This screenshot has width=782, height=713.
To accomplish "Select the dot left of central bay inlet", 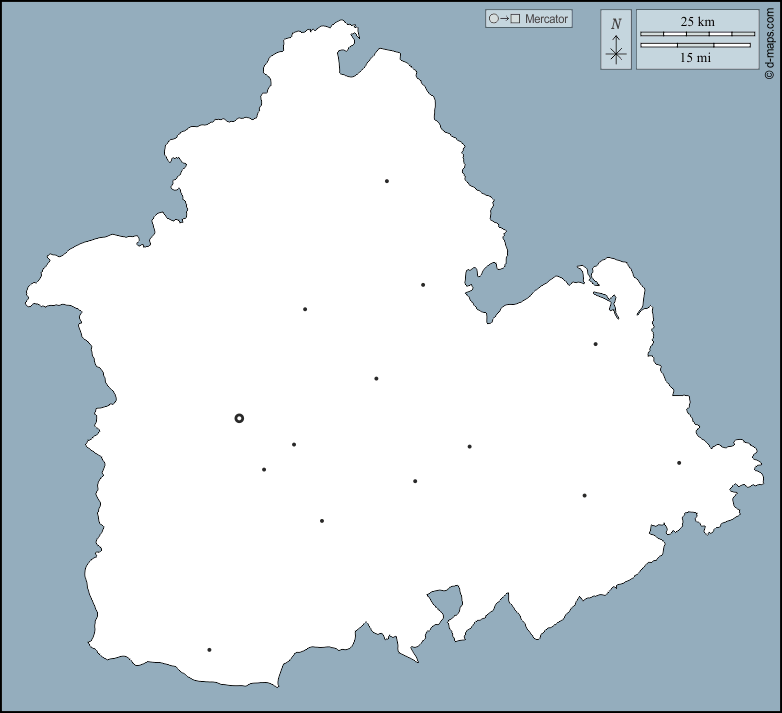I will [x=423, y=285].
